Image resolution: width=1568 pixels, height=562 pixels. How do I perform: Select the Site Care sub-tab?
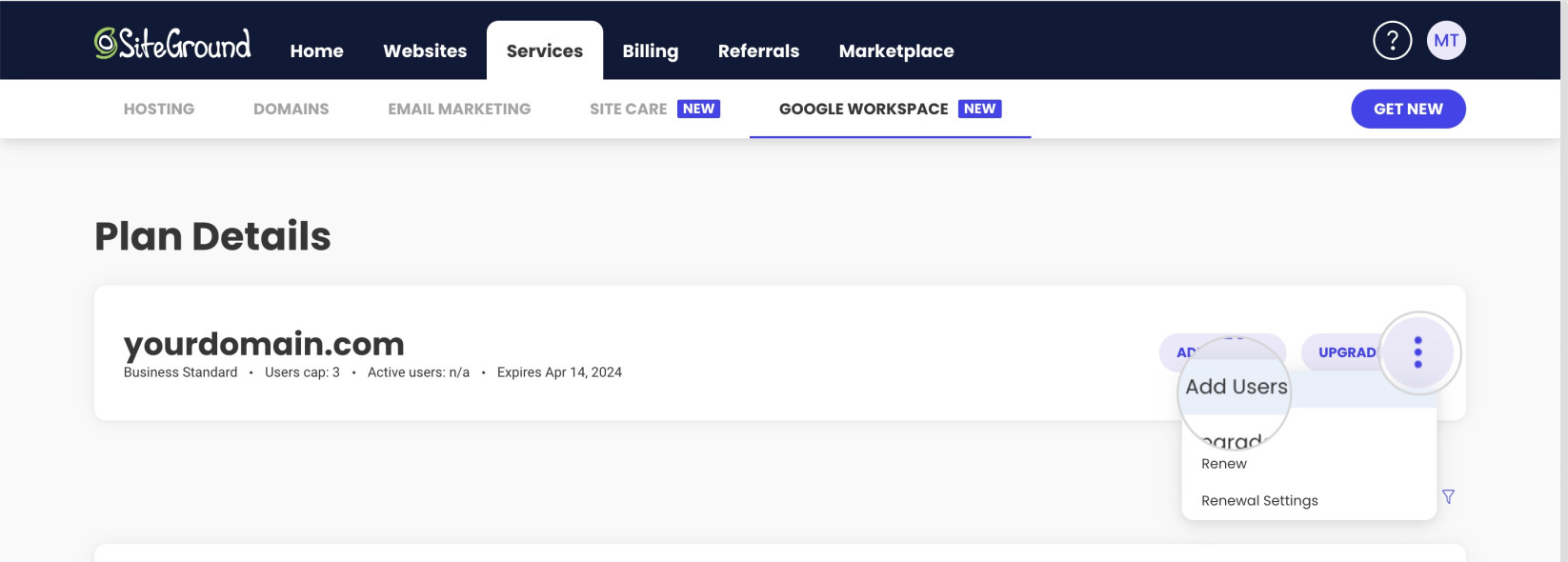654,109
